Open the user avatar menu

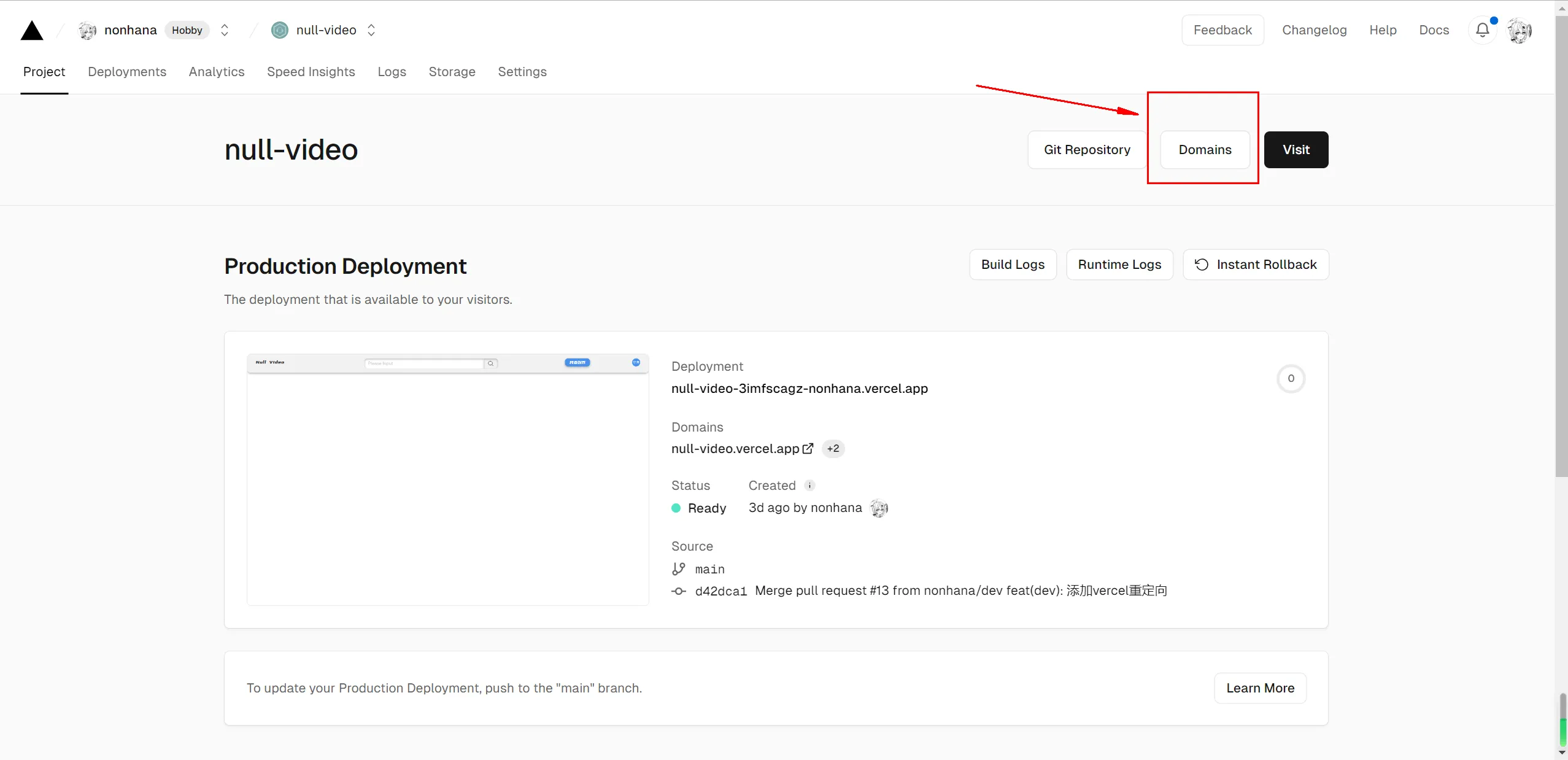click(1520, 30)
